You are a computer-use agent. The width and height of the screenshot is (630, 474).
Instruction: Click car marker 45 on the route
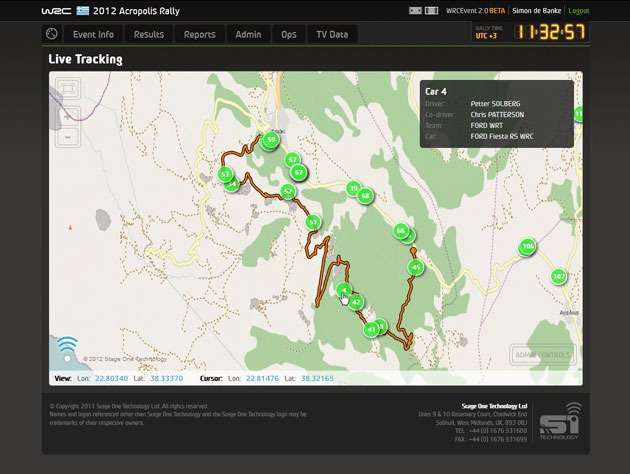click(415, 267)
